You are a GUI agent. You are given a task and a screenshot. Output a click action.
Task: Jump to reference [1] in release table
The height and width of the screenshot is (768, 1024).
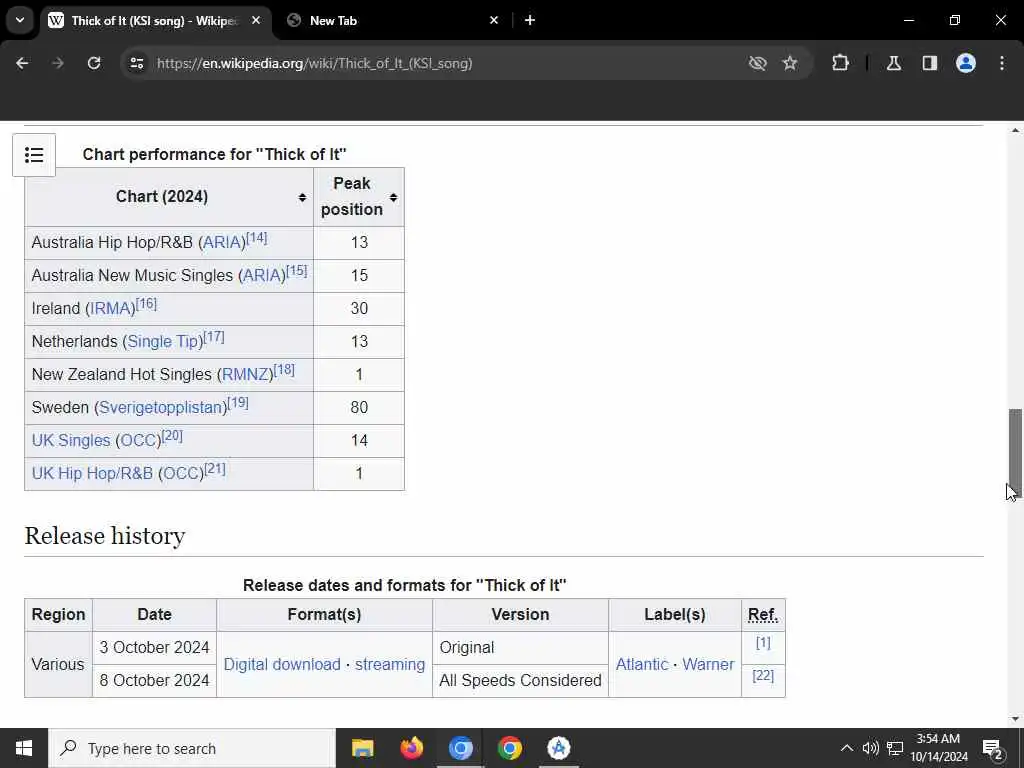(x=763, y=643)
